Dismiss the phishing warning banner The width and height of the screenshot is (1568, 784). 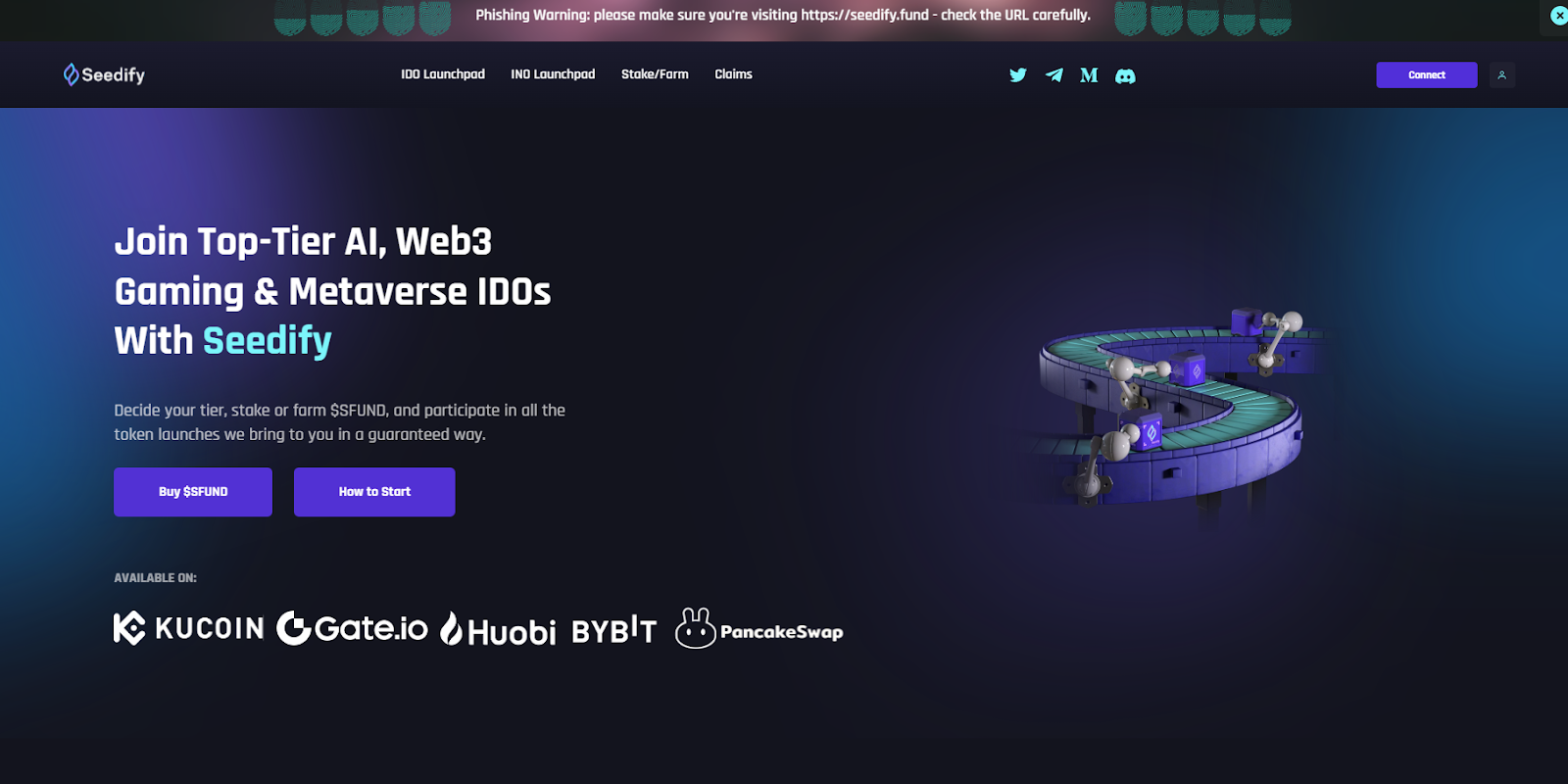click(x=1558, y=16)
